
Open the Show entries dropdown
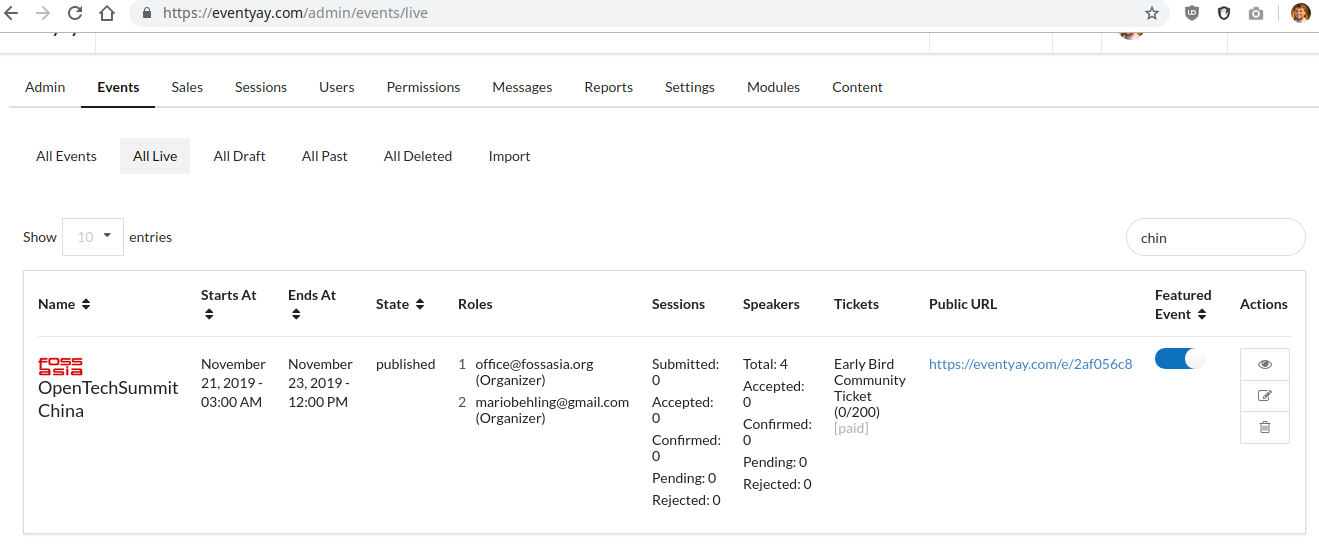coord(93,237)
